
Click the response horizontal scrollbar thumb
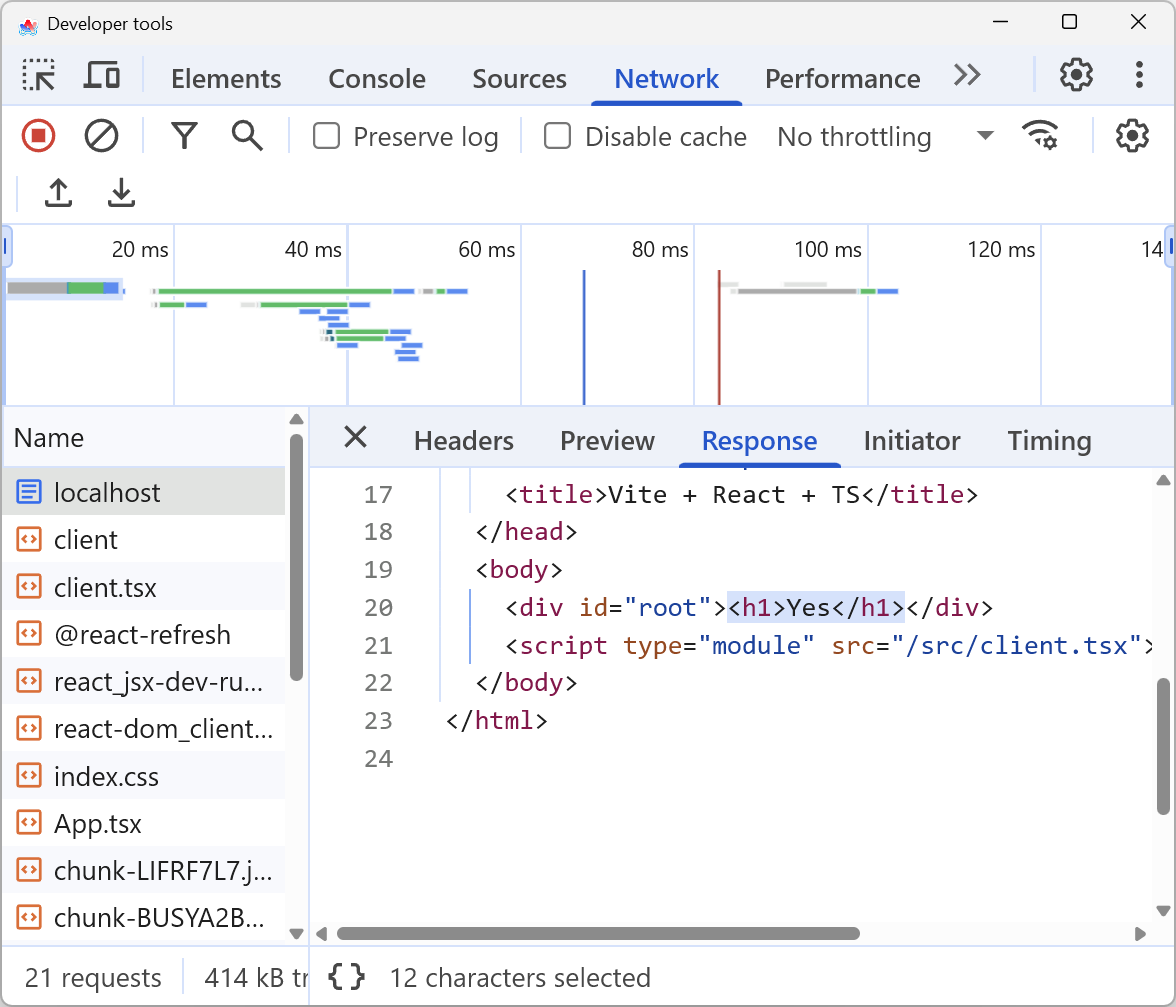pos(598,934)
